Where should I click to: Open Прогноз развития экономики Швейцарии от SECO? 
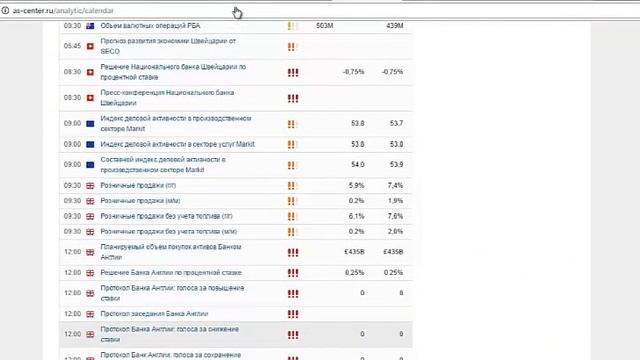(168, 46)
